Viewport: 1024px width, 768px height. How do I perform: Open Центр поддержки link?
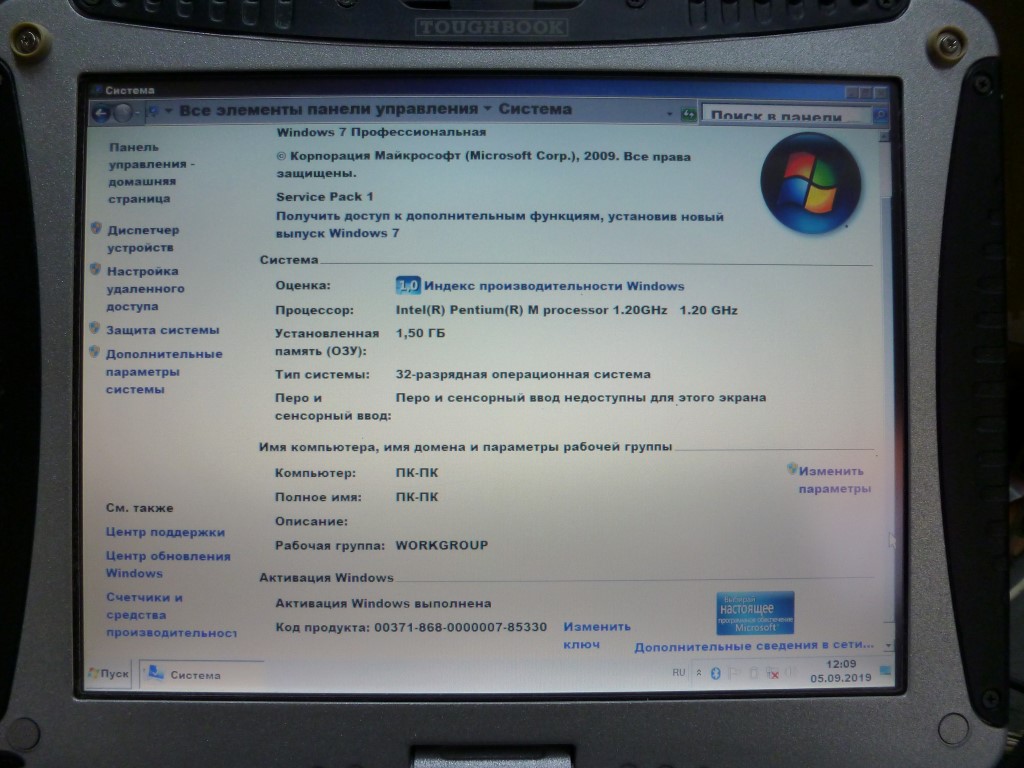(165, 532)
